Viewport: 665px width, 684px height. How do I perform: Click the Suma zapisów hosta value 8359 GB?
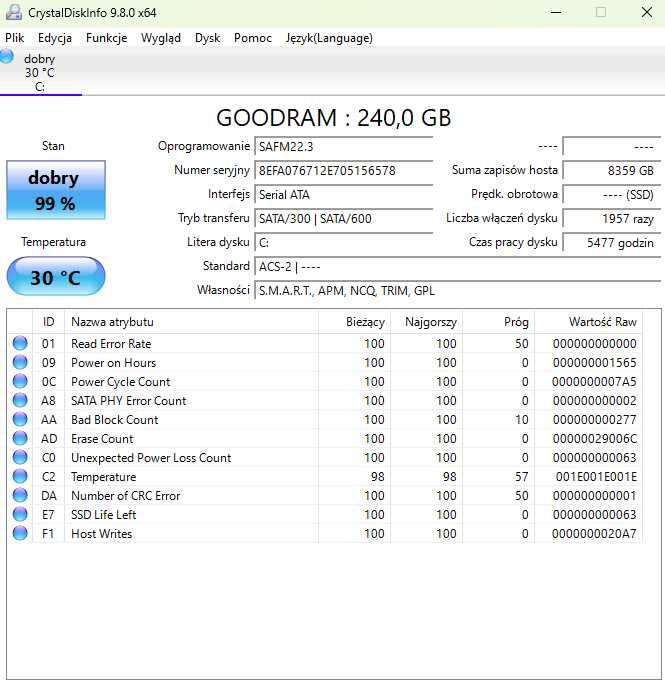coord(612,171)
